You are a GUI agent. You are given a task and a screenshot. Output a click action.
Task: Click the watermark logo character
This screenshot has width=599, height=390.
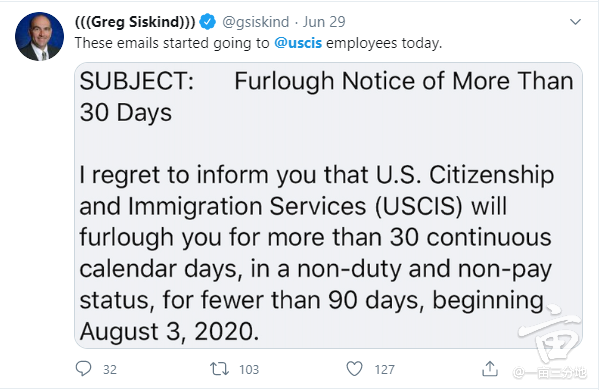pyautogui.click(x=550, y=333)
